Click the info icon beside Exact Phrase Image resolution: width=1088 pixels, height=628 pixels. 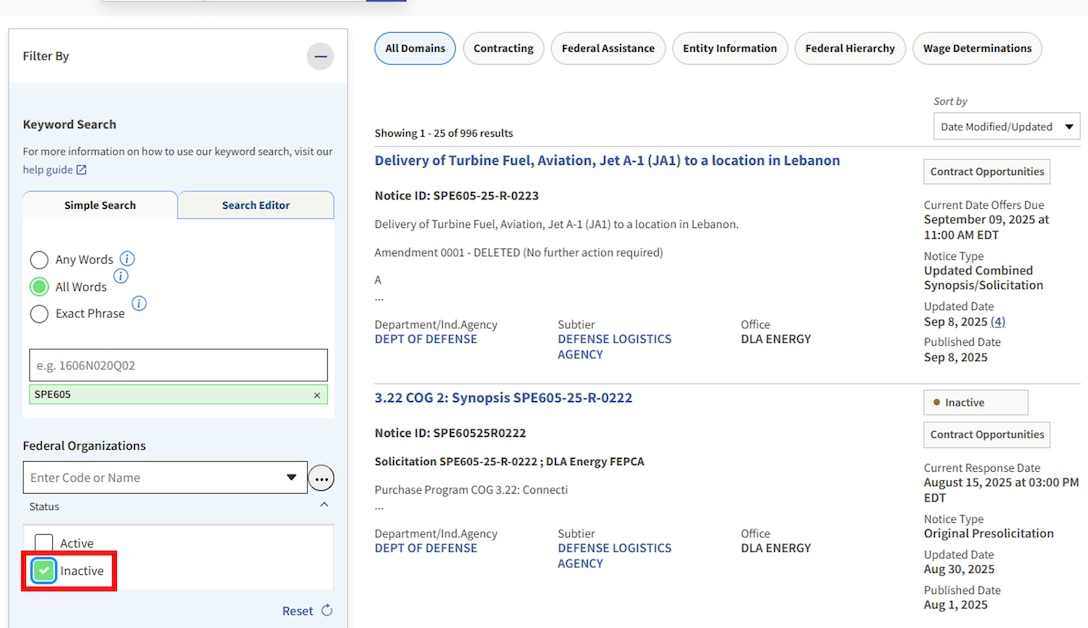pos(139,304)
